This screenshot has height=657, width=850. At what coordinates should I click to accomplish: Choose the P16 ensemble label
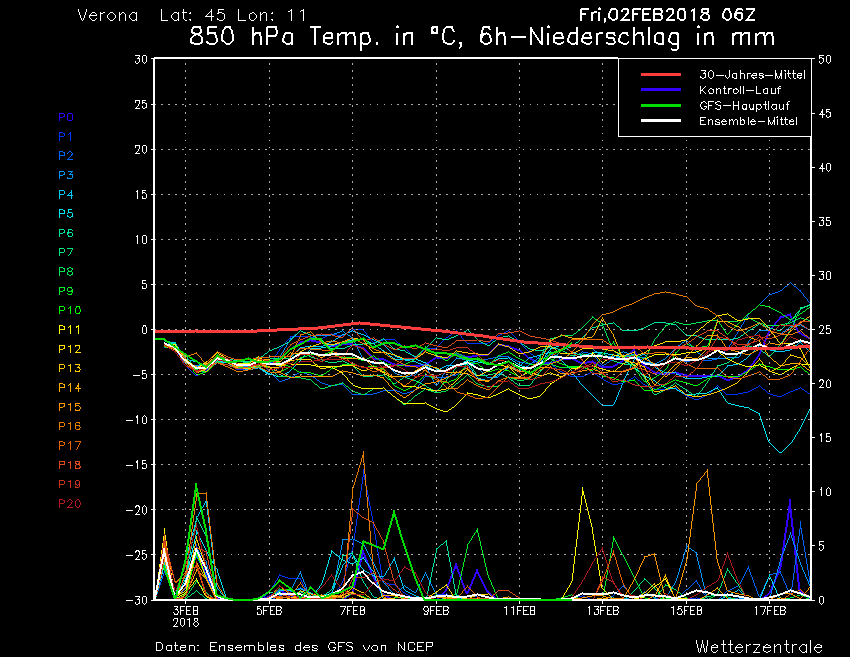pos(69,426)
